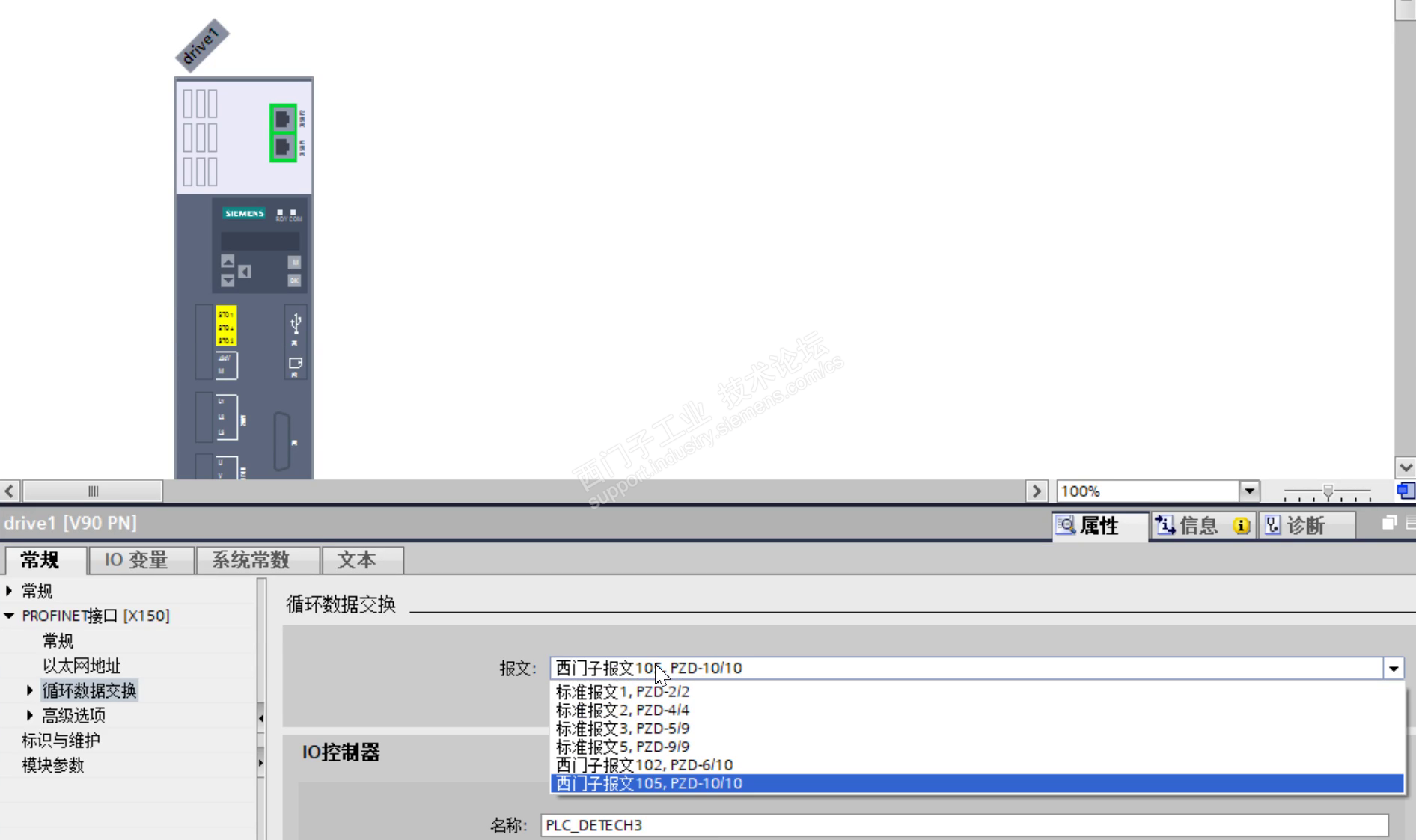Click the vertical scrollbar down arrow

tap(1406, 467)
